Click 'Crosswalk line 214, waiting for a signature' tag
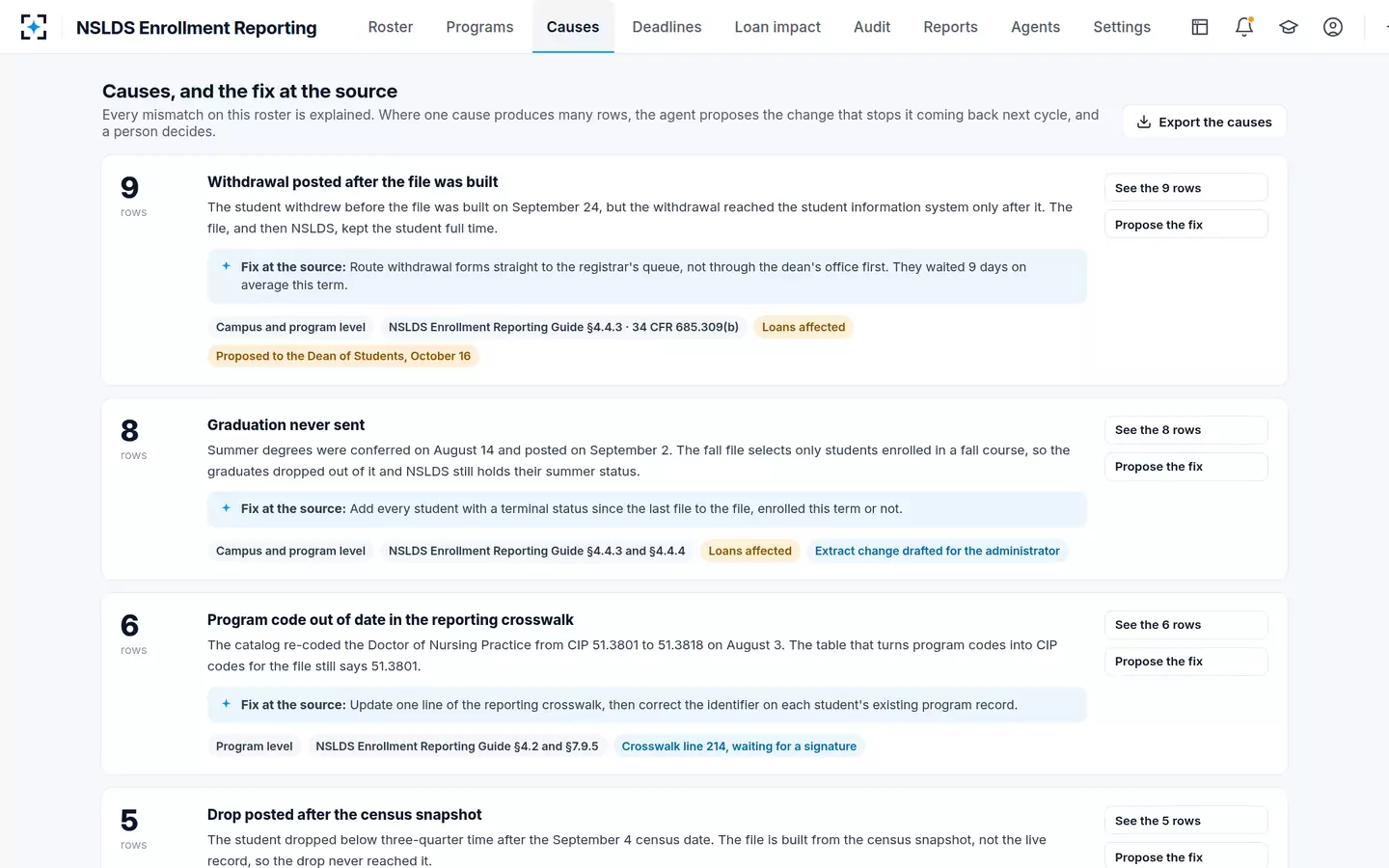The image size is (1389, 868). pos(739,746)
